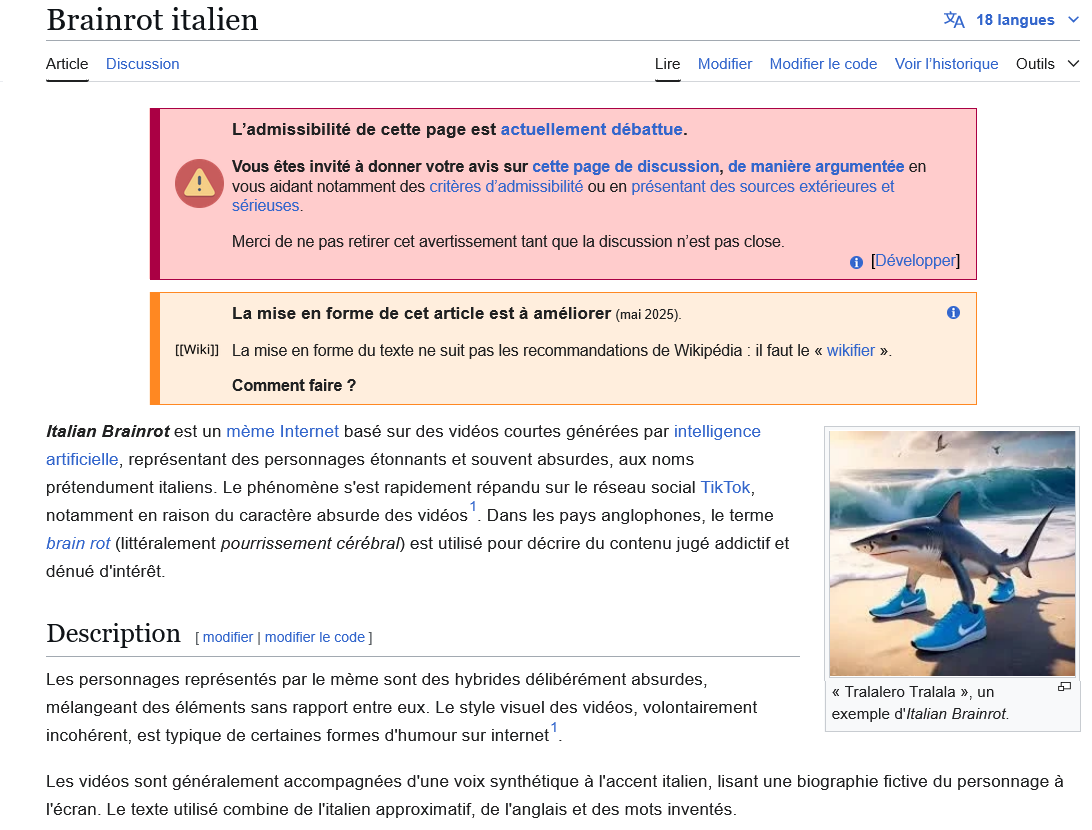Follow the actuellement débattue link
The height and width of the screenshot is (830, 1092).
pyautogui.click(x=591, y=130)
